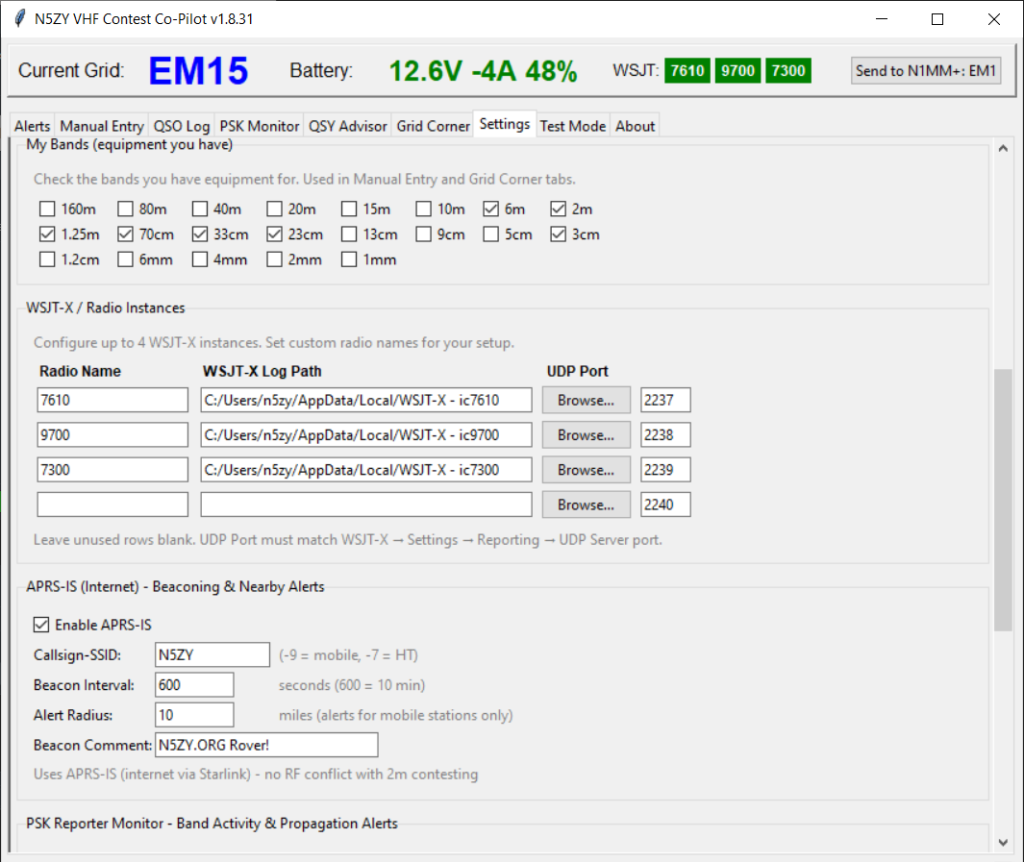Go to the Grid Corner tab
Viewport: 1024px width, 862px height.
(x=432, y=126)
